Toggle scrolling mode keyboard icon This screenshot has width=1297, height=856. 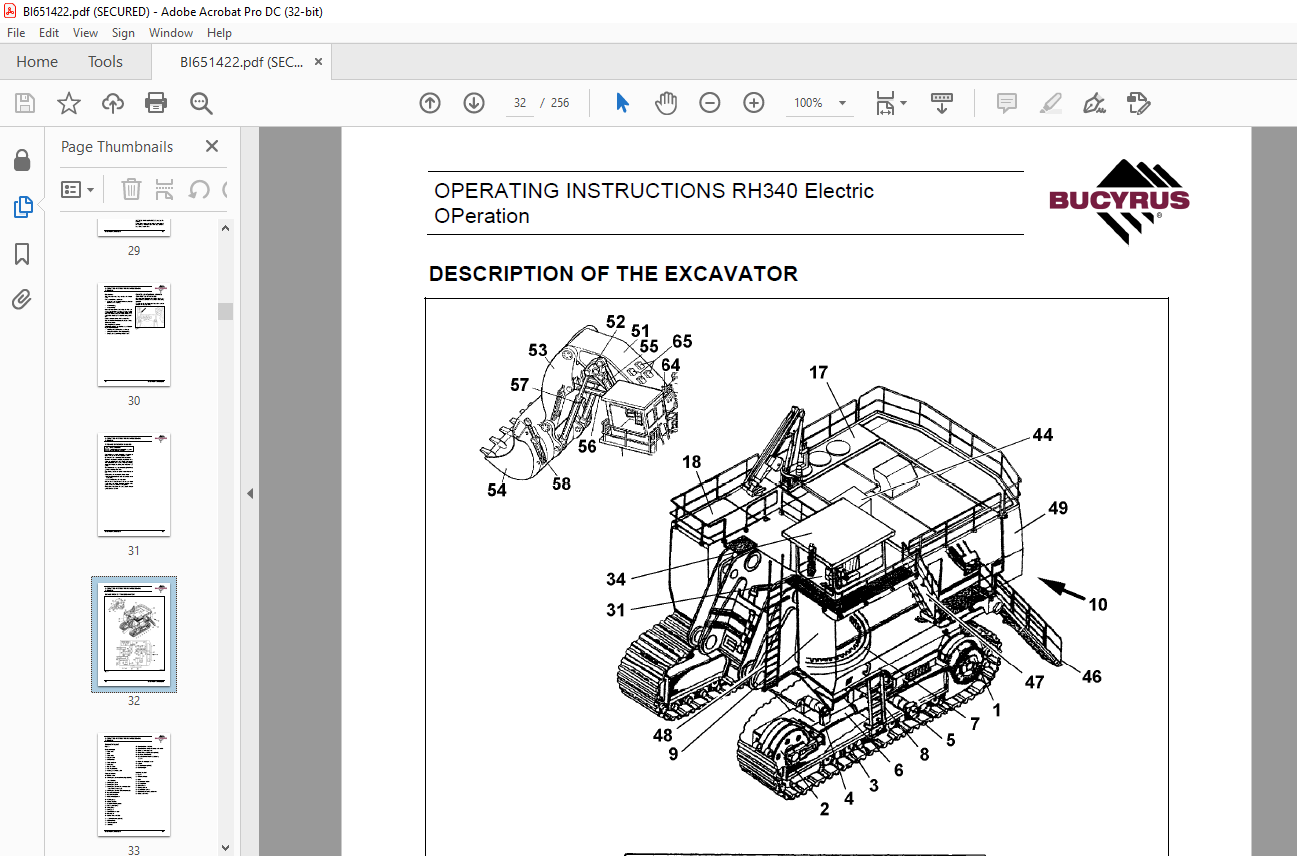941,103
